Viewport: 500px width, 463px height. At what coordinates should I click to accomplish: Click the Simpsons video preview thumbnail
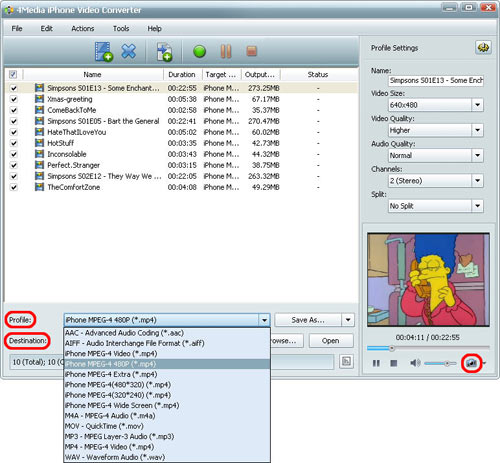[x=428, y=279]
